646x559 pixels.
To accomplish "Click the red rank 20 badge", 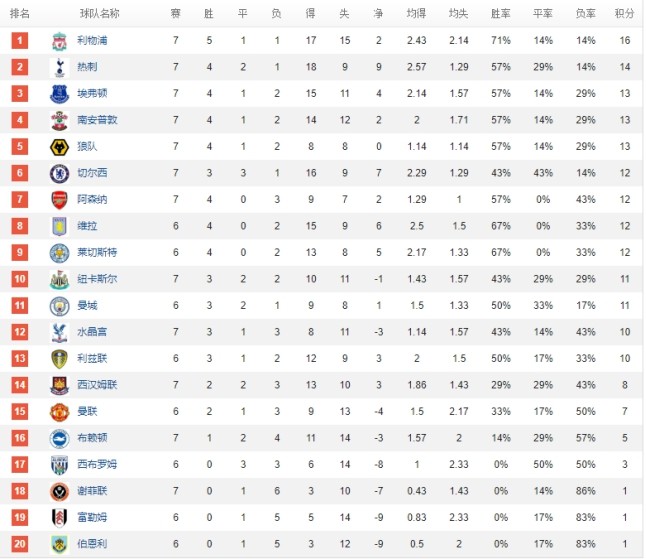I will tap(20, 543).
